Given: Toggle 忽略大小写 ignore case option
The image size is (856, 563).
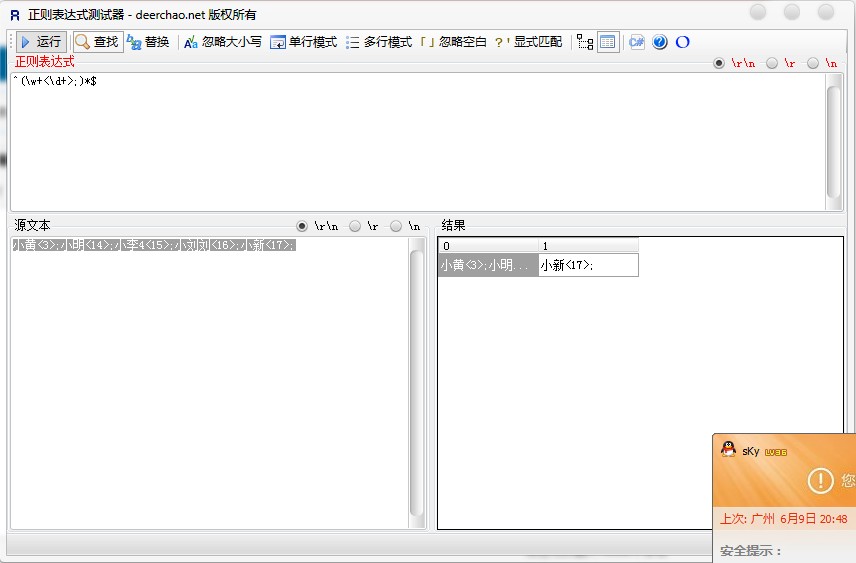Looking at the screenshot, I should point(223,42).
